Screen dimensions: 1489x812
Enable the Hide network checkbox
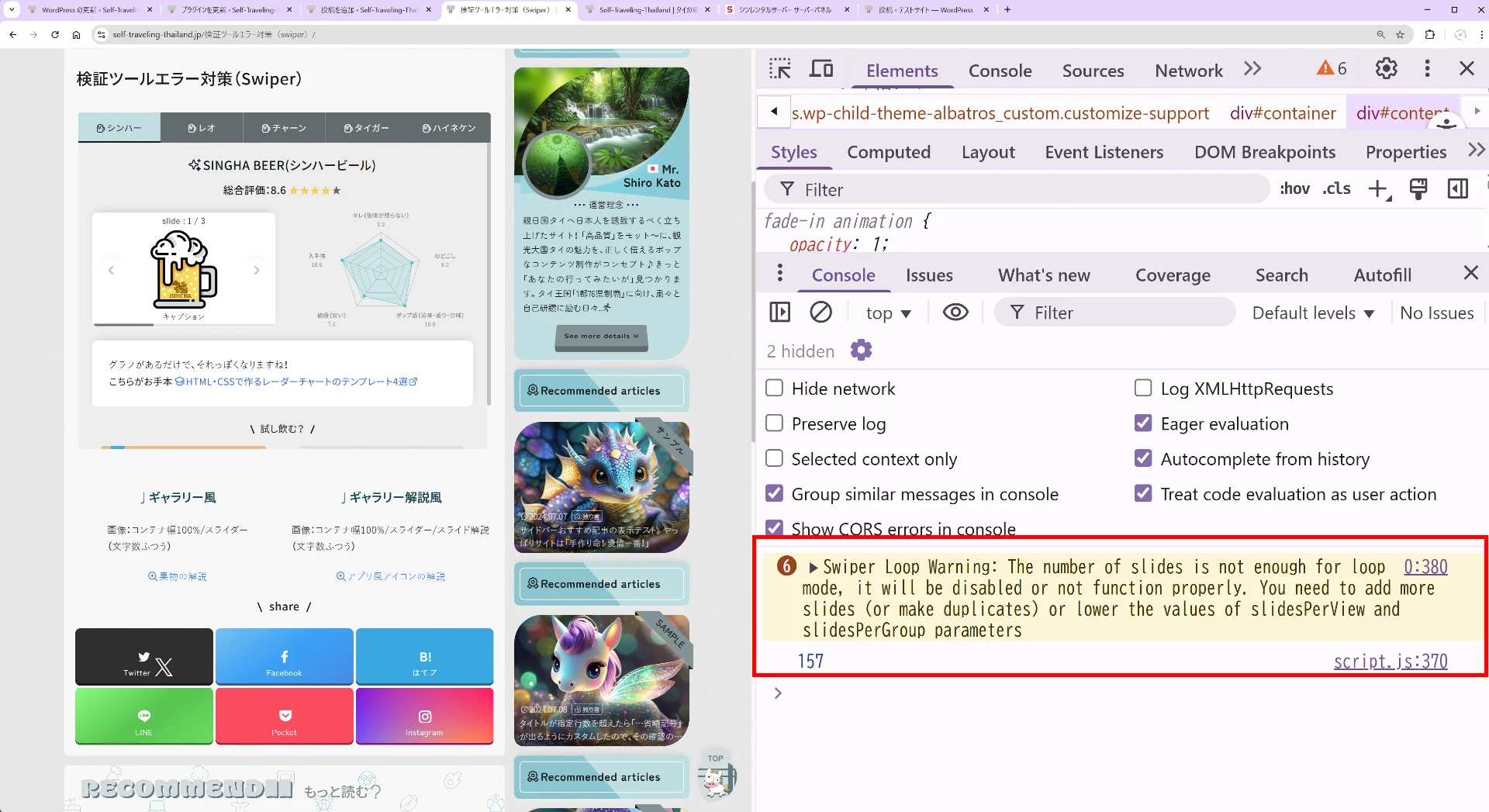click(774, 388)
